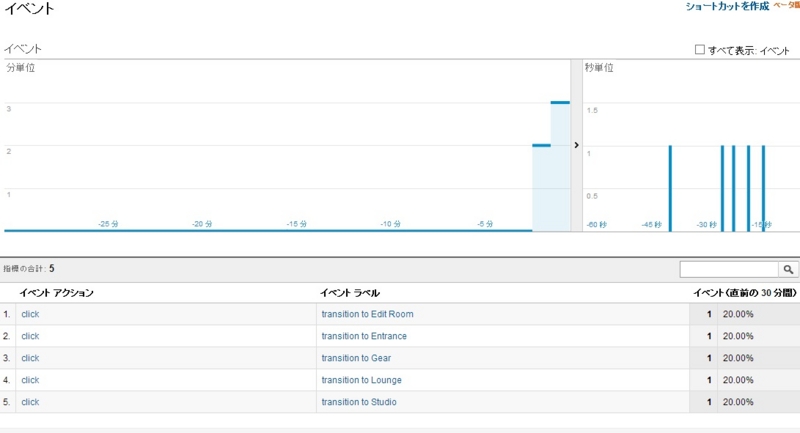Click the click action in row 5

pyautogui.click(x=30, y=402)
